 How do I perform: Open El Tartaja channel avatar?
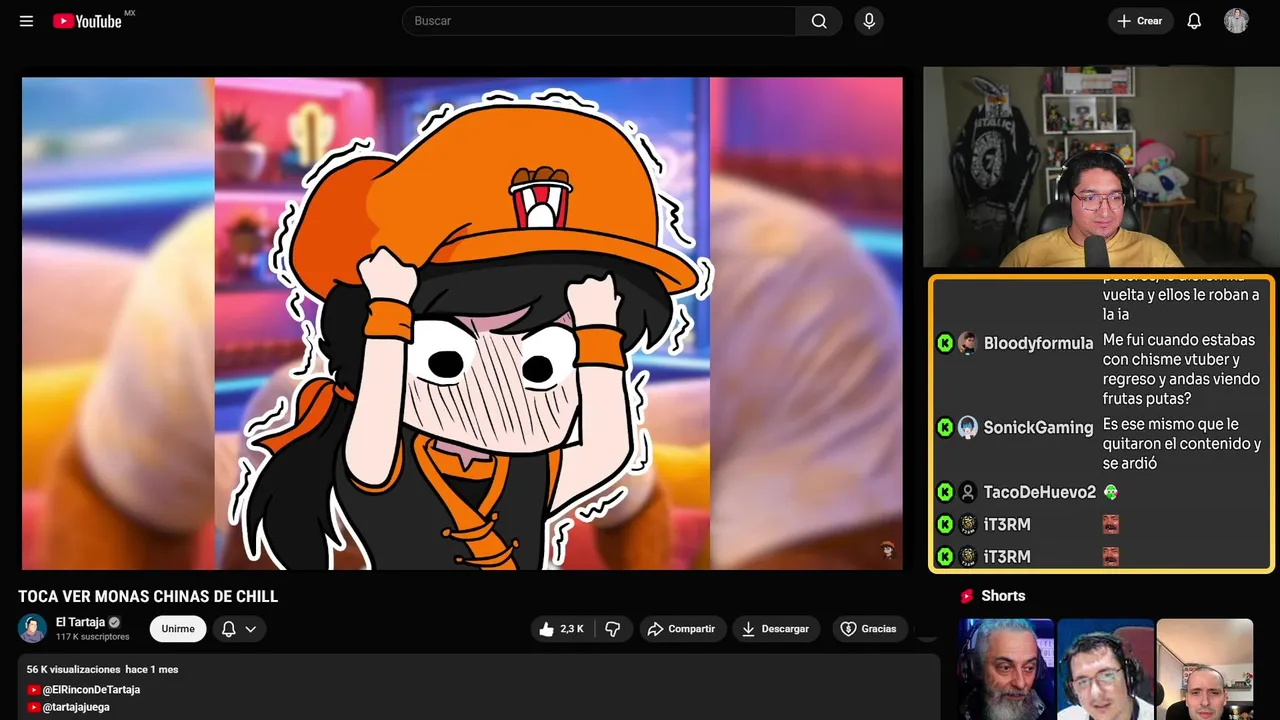(32, 628)
